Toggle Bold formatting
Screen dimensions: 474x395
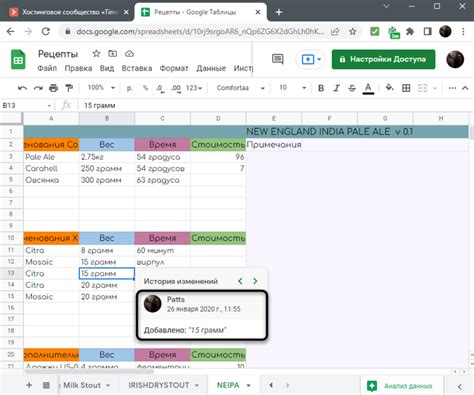point(321,88)
